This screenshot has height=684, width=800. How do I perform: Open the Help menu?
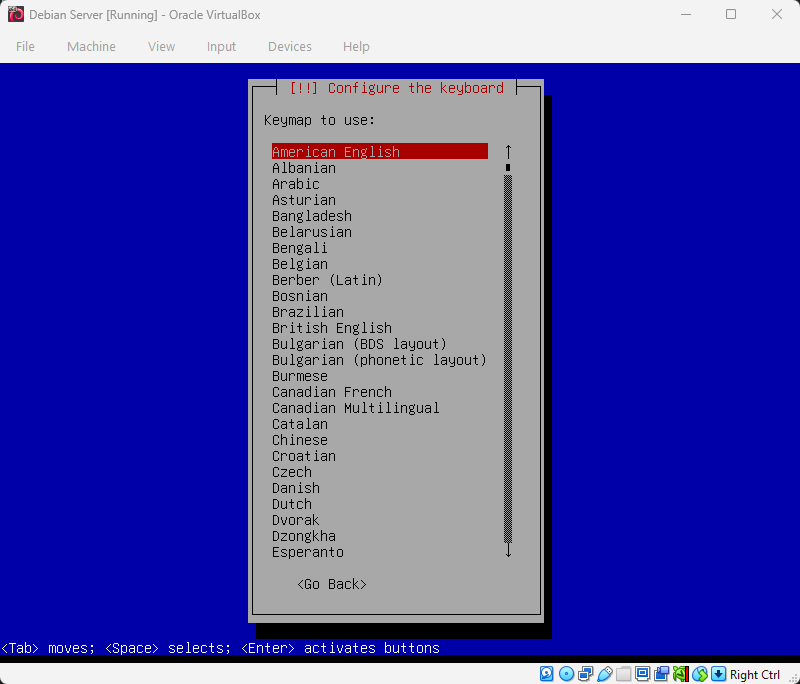(355, 46)
